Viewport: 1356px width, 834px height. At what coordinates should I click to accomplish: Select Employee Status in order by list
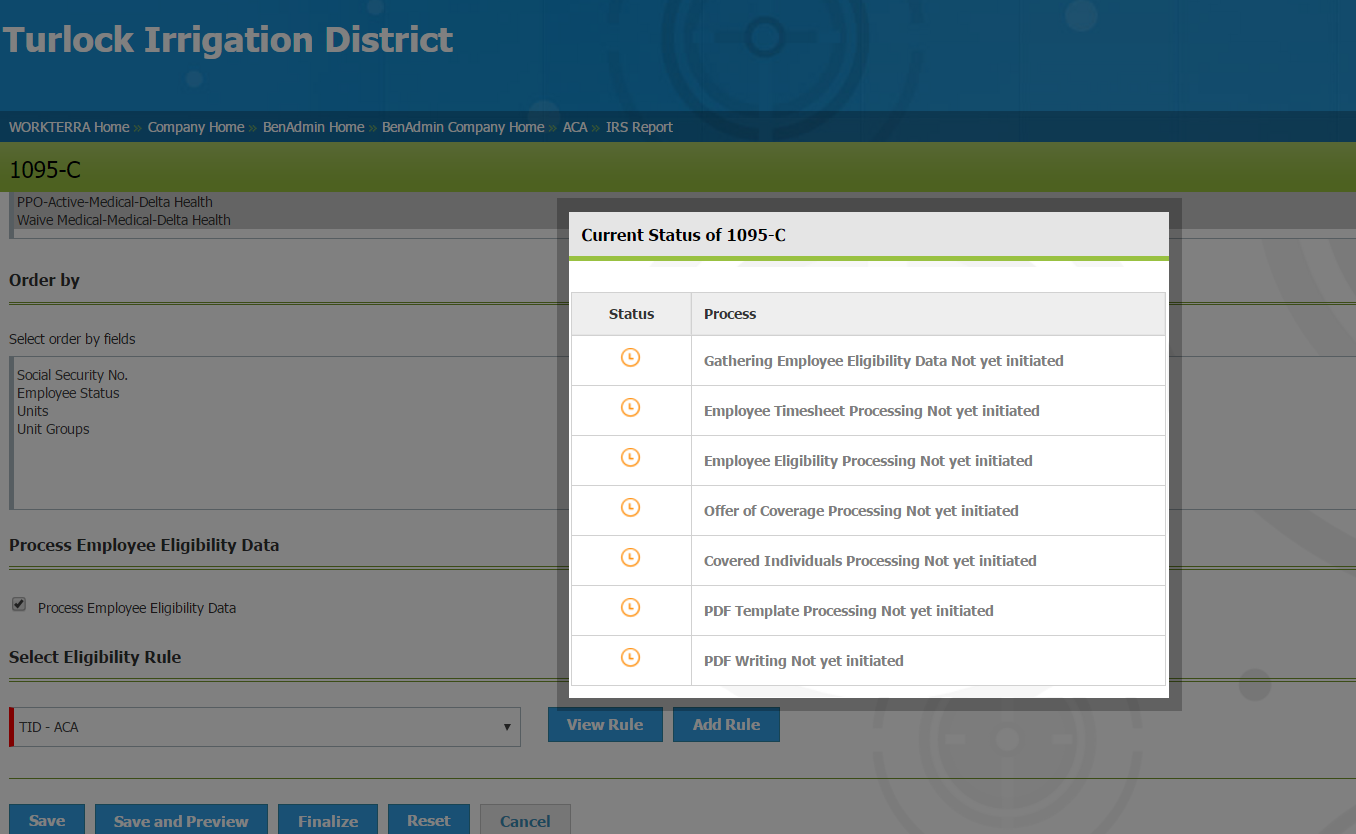(68, 393)
